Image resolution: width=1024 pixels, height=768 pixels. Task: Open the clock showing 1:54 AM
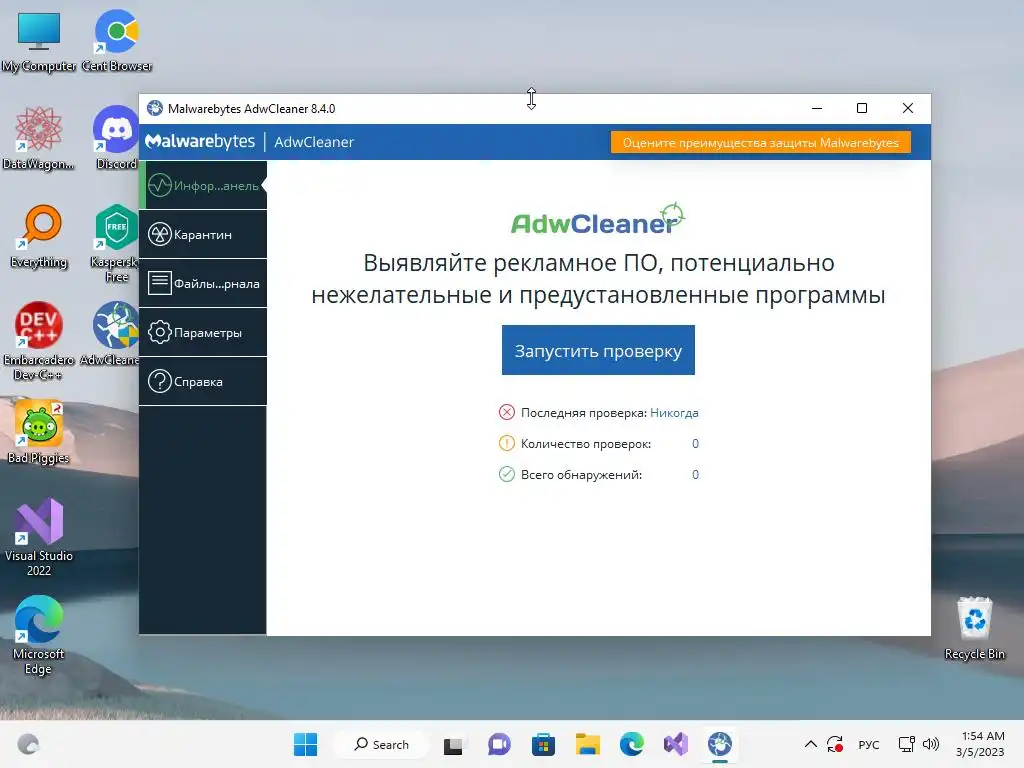coord(980,744)
